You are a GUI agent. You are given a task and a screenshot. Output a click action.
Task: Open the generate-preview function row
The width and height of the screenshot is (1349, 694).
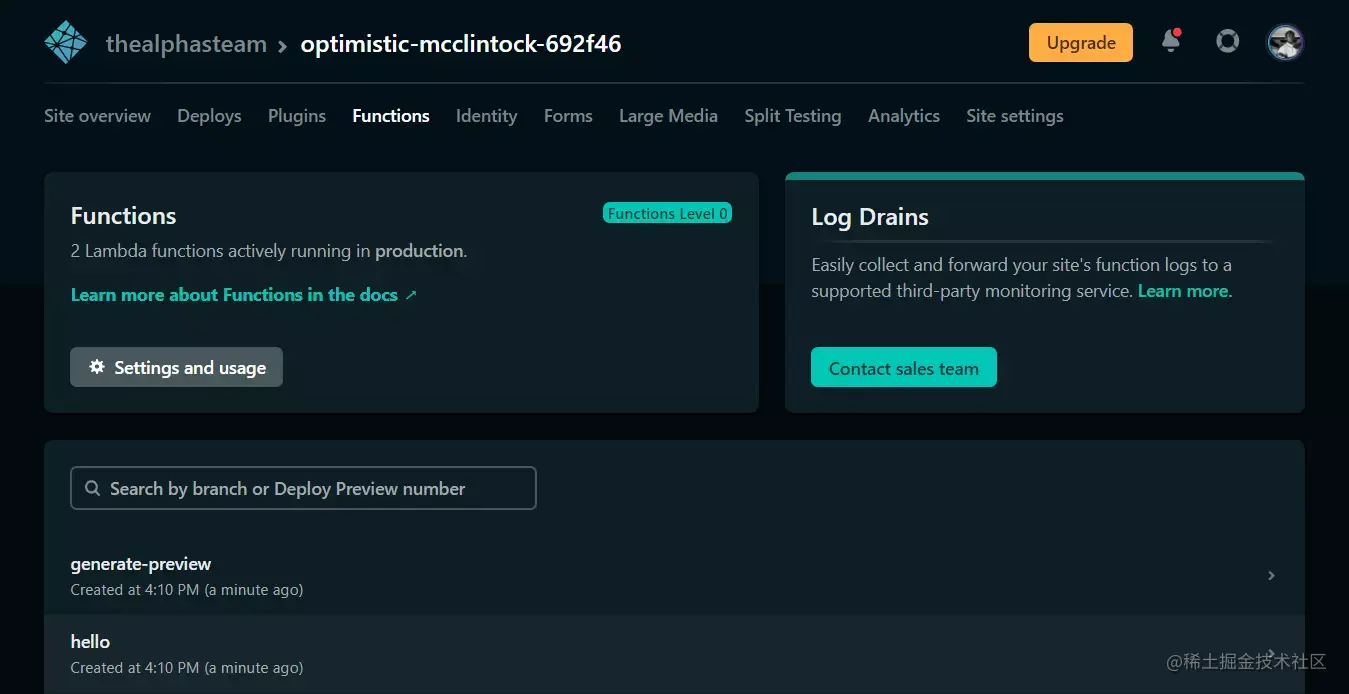click(674, 575)
